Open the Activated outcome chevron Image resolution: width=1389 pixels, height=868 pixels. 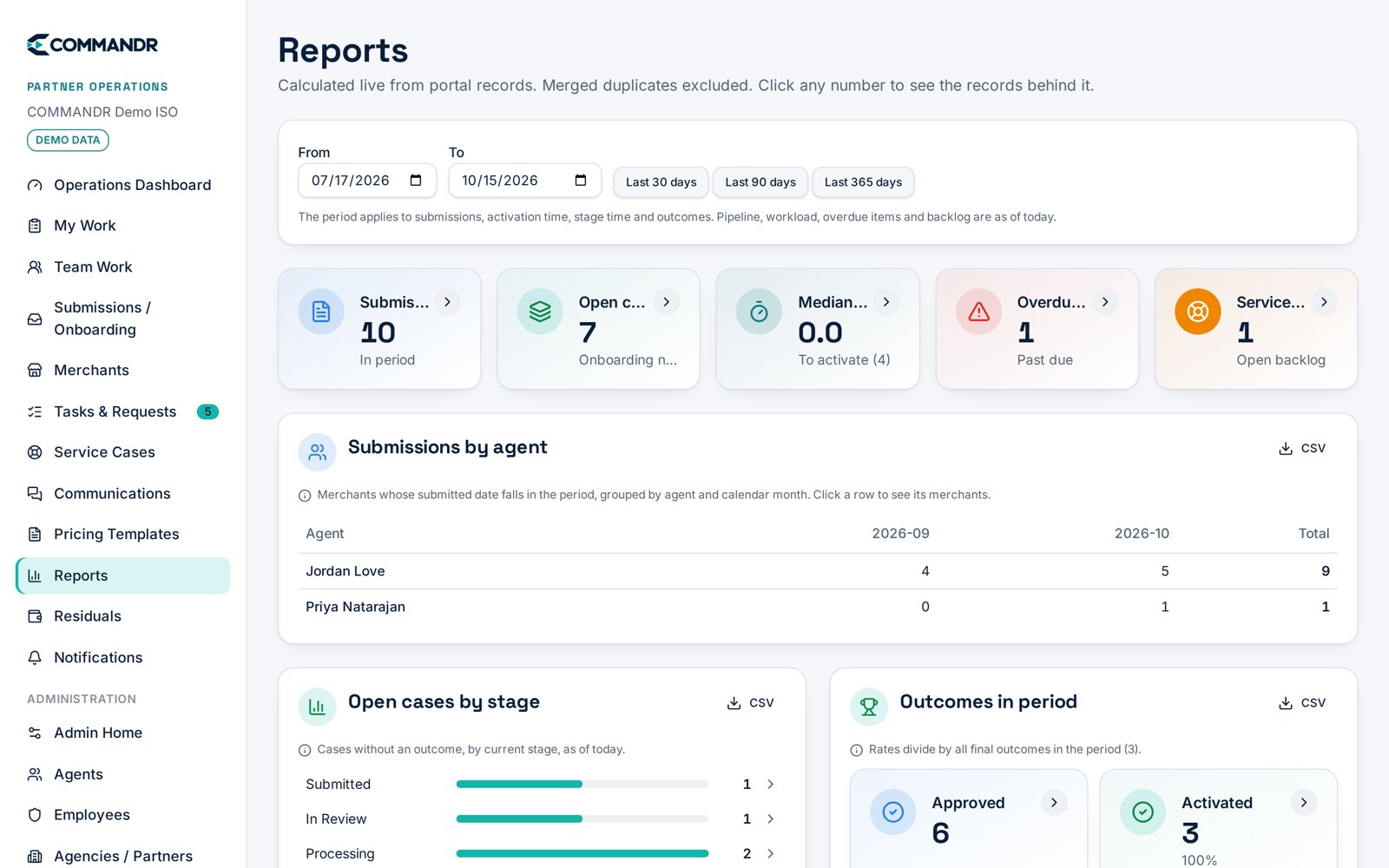click(1303, 802)
